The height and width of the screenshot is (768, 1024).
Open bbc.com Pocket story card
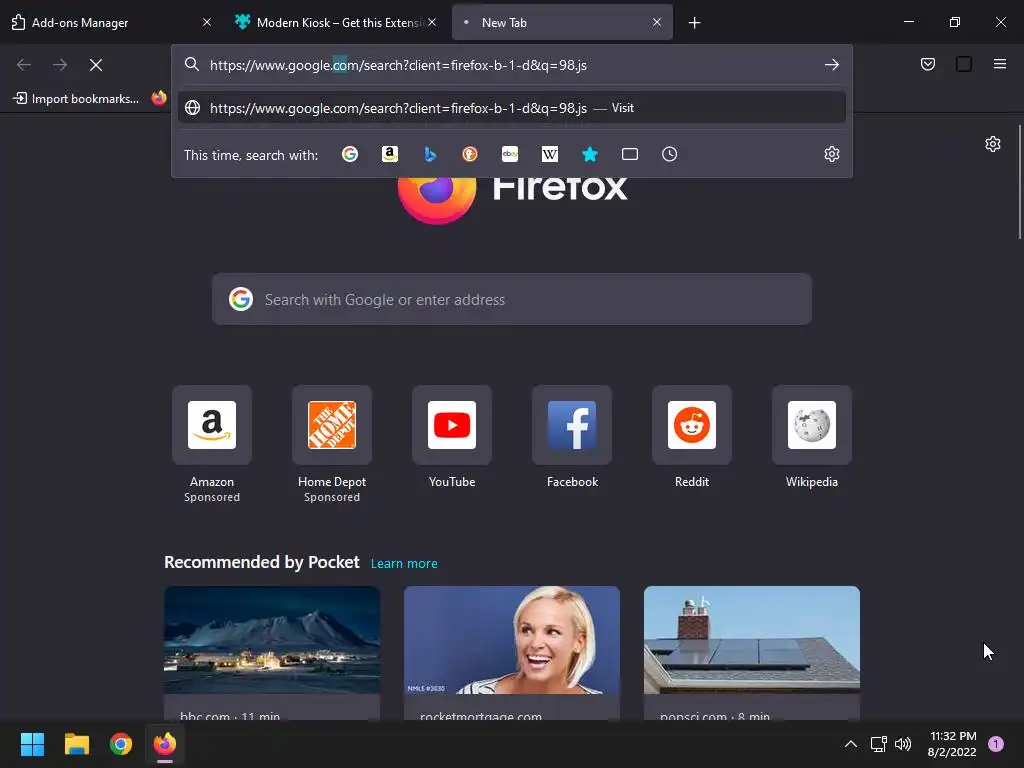(x=272, y=653)
